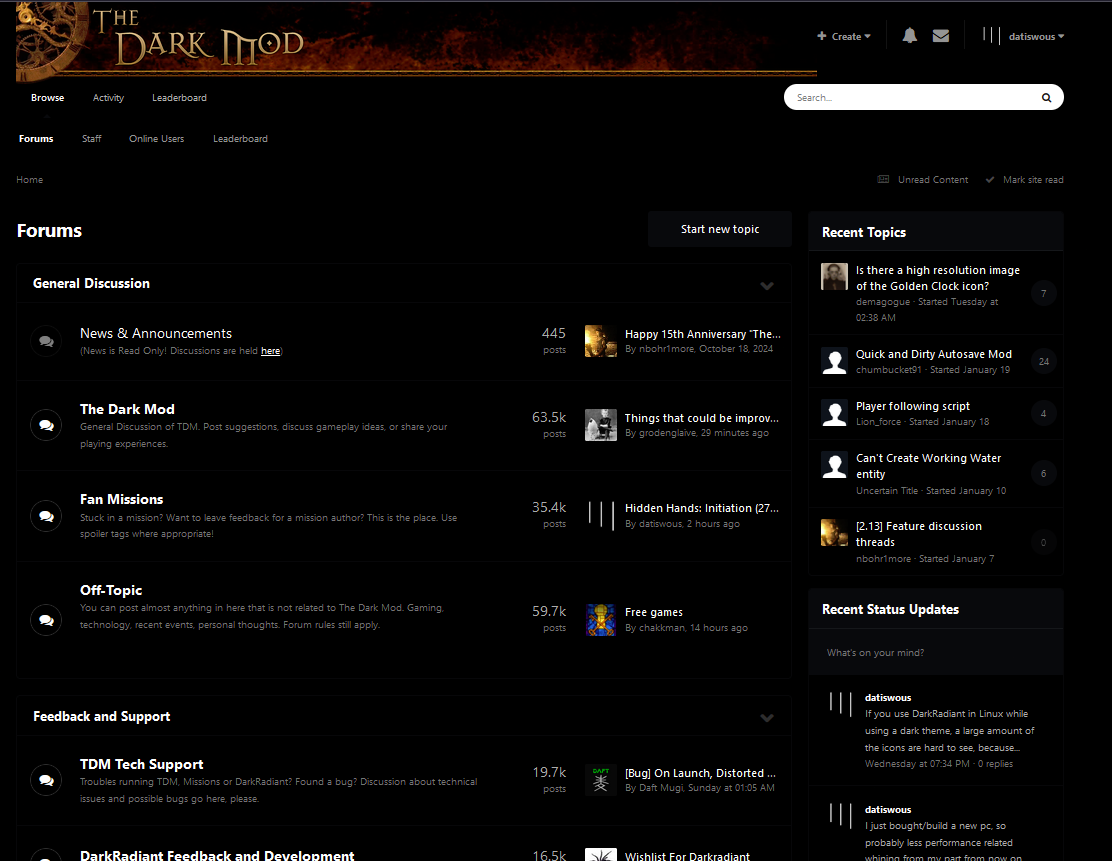Focus the Search input field
The width and height of the screenshot is (1112, 861).
click(913, 98)
